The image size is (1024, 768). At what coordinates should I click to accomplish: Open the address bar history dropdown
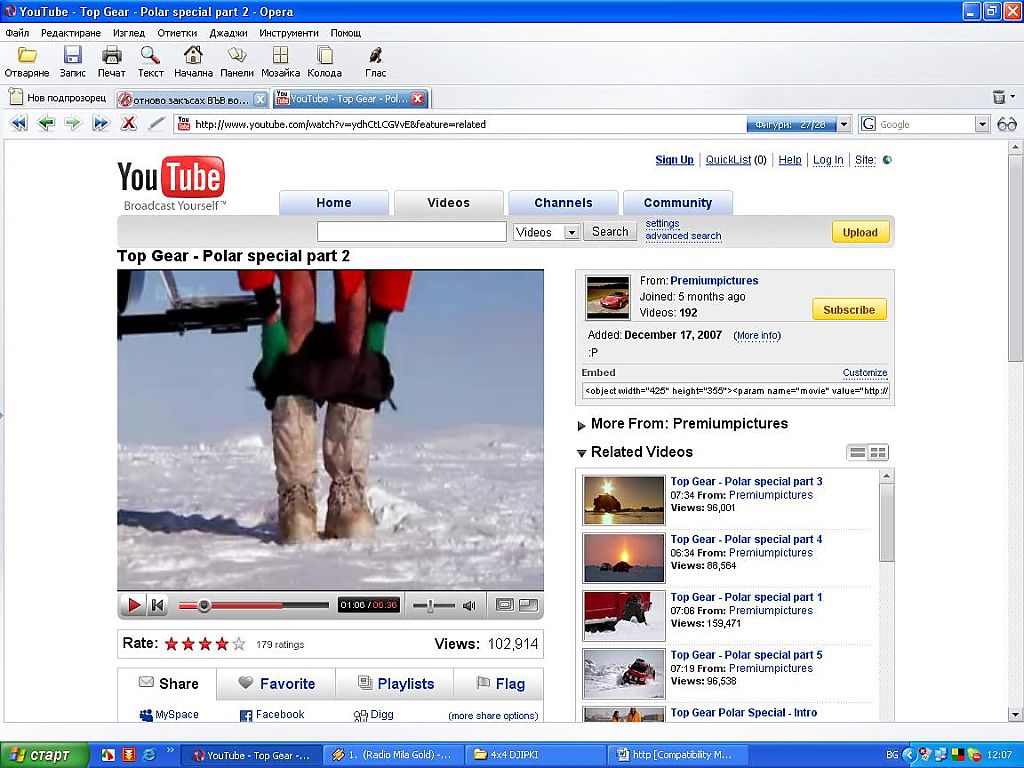pos(844,124)
